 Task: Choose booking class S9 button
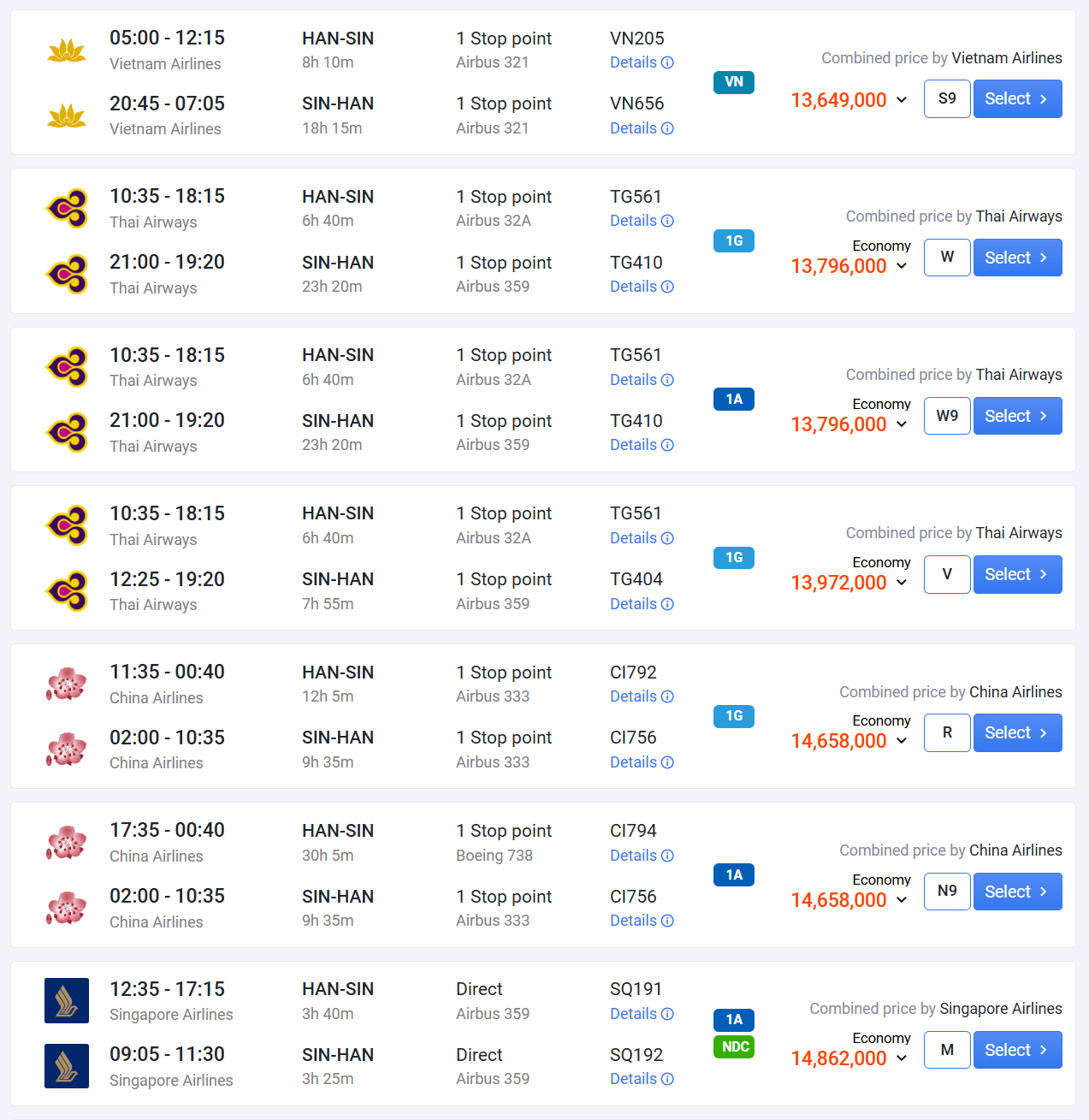947,99
